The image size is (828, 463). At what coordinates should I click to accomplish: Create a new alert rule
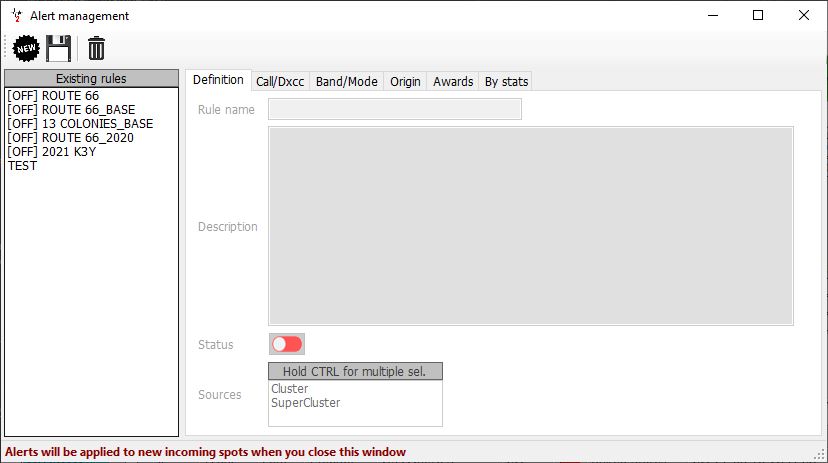click(x=26, y=49)
